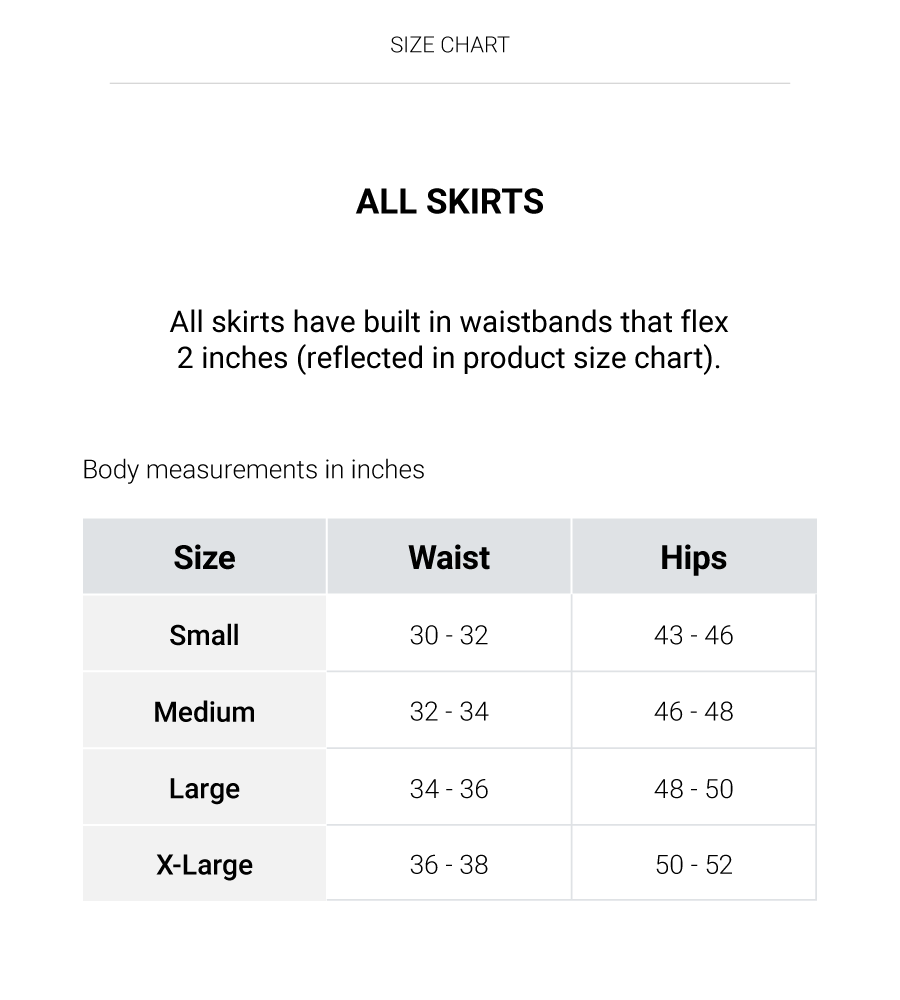The image size is (900, 1000).
Task: Click the divider line under SIZE CHART
Action: tap(450, 83)
